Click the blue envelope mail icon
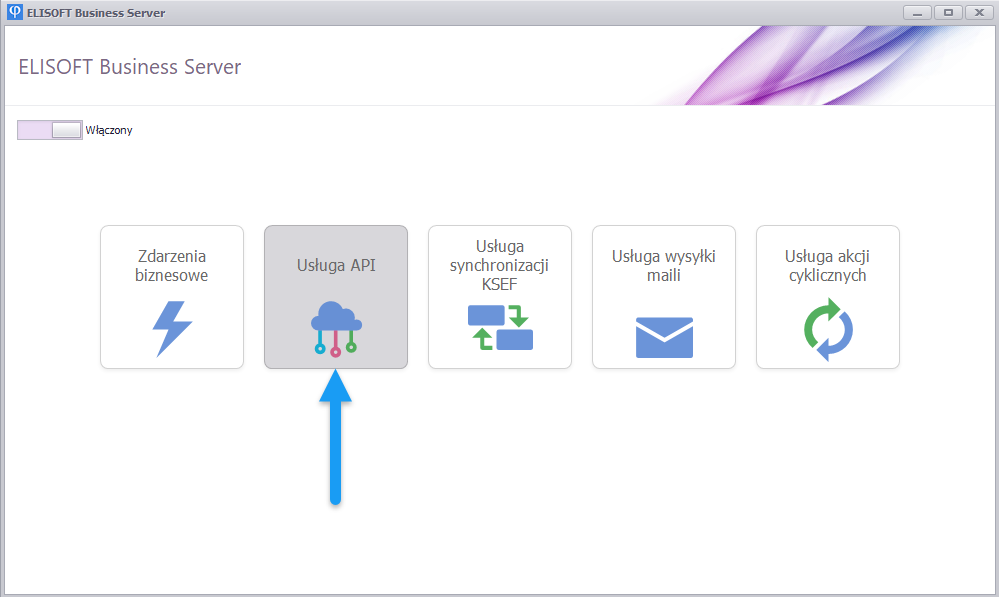Screen dimensions: 999x597 click(664, 337)
